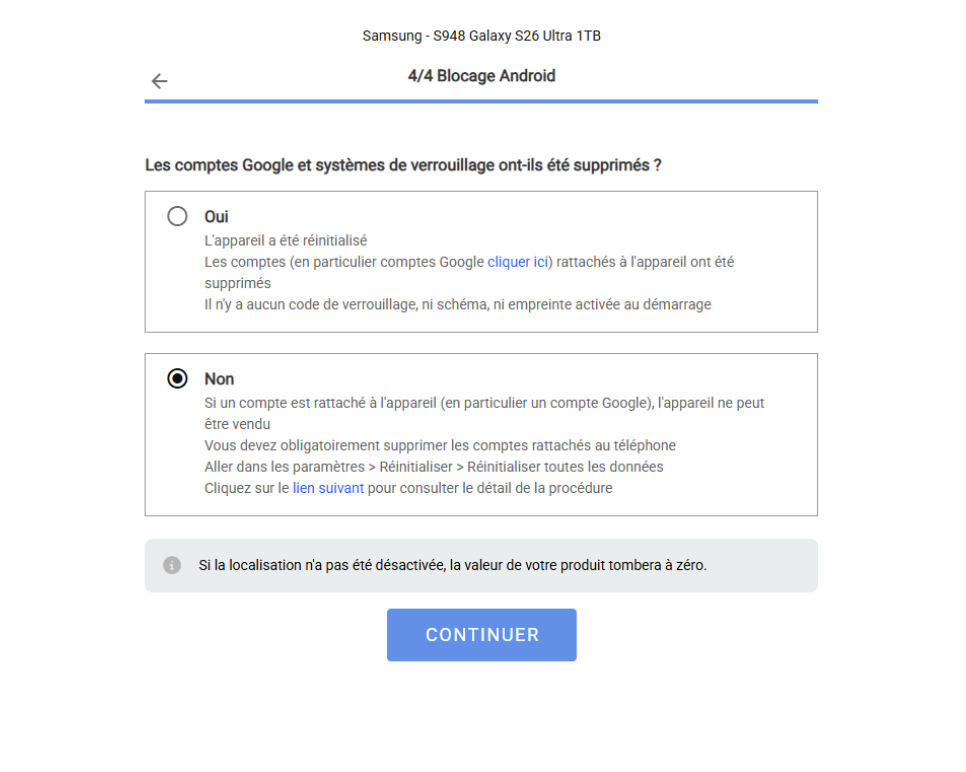Click the "Si un compte est rattaché" line
The image size is (966, 772).
[484, 403]
